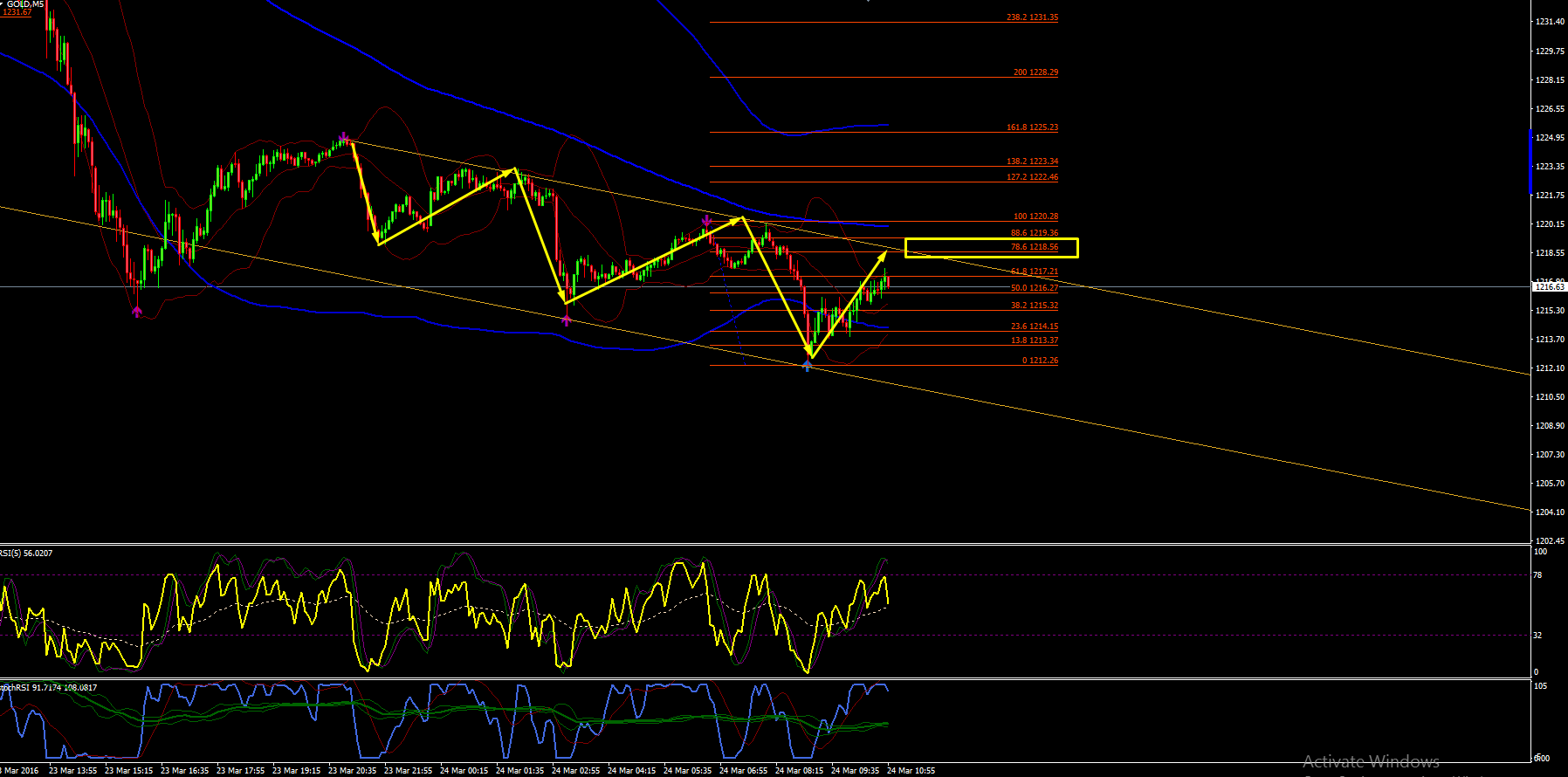The image size is (1568, 777).
Task: Click the current price tag 1216.63
Action: click(x=1550, y=286)
